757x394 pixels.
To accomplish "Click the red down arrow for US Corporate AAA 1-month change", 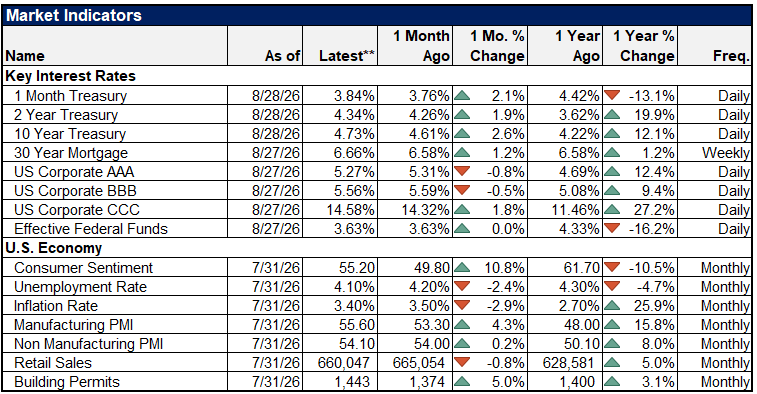I will pos(462,171).
